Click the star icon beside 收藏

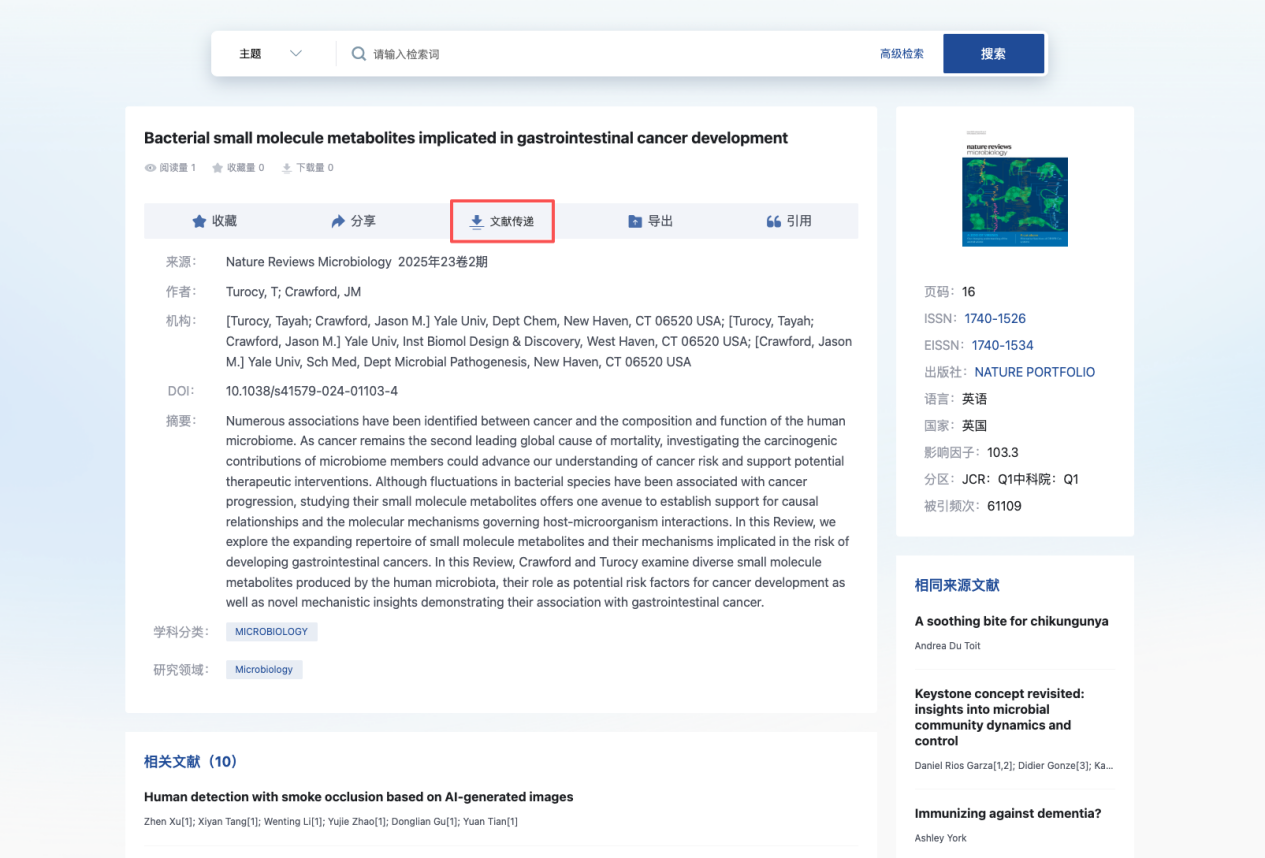(199, 221)
